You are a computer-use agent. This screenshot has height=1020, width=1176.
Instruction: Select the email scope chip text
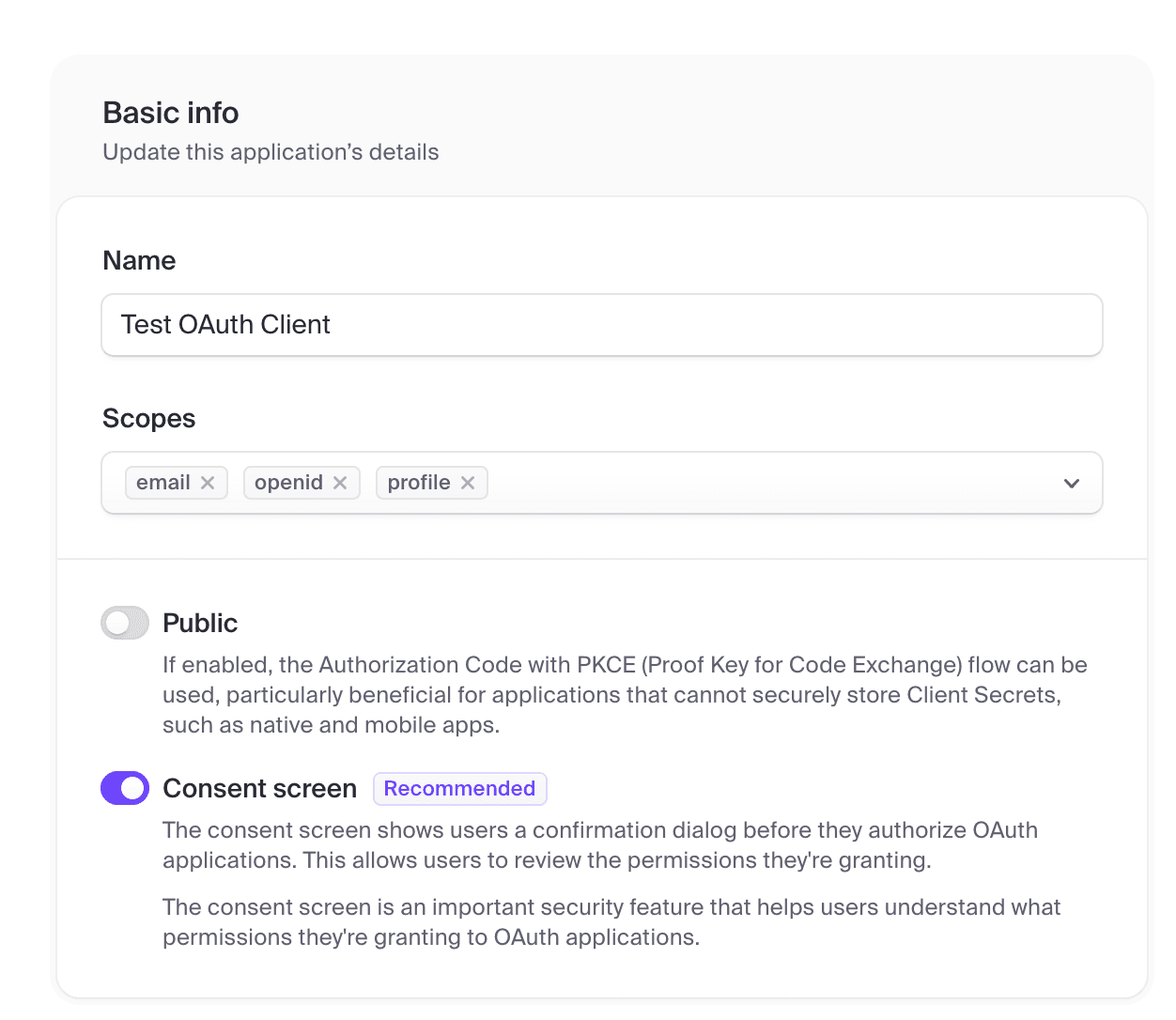(163, 483)
